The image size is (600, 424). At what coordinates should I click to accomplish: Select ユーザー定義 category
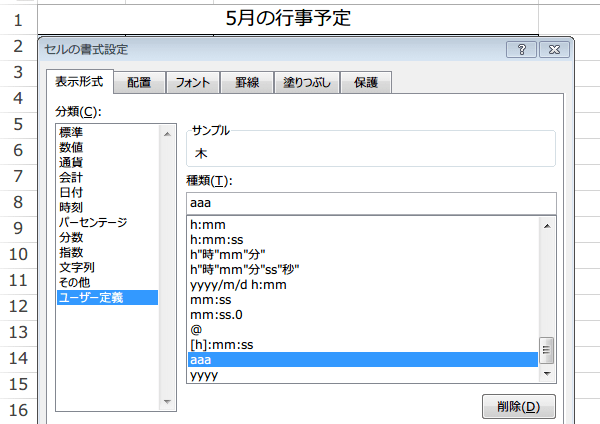coord(108,297)
